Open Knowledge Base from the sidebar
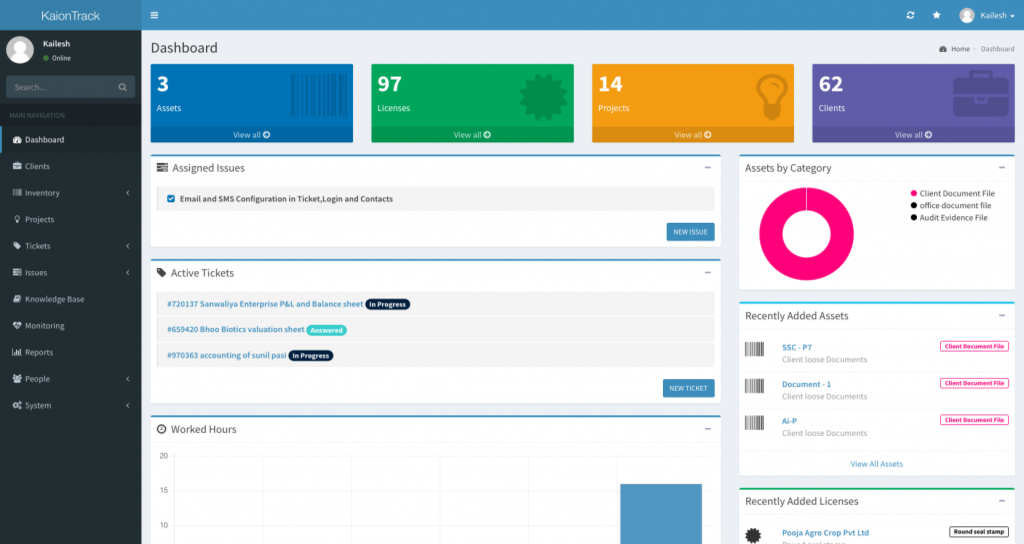The height and width of the screenshot is (544, 1024). tap(54, 299)
